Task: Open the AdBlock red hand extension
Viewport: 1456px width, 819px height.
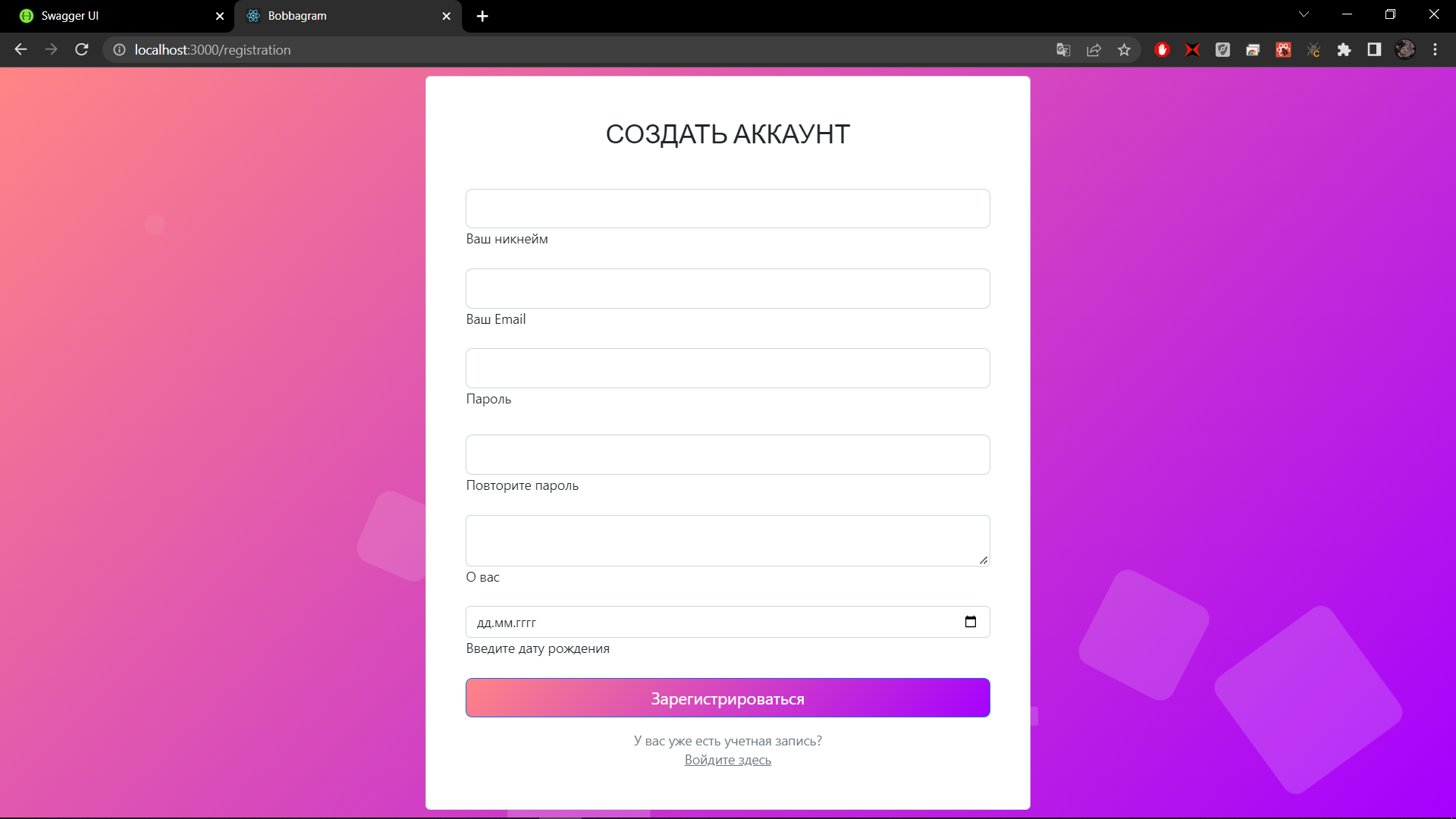Action: click(x=1162, y=50)
